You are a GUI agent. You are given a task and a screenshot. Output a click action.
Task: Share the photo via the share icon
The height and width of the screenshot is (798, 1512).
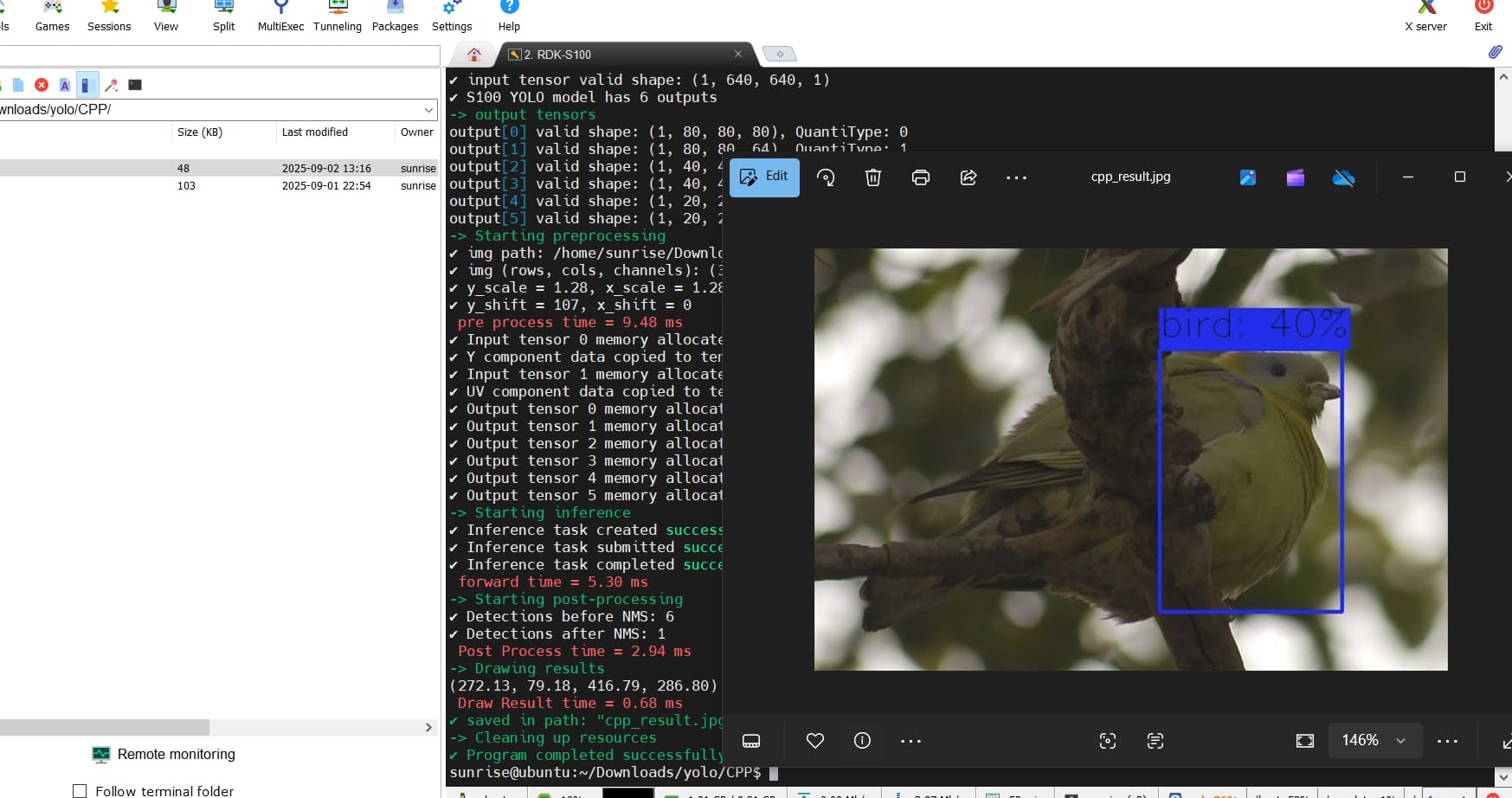click(968, 177)
